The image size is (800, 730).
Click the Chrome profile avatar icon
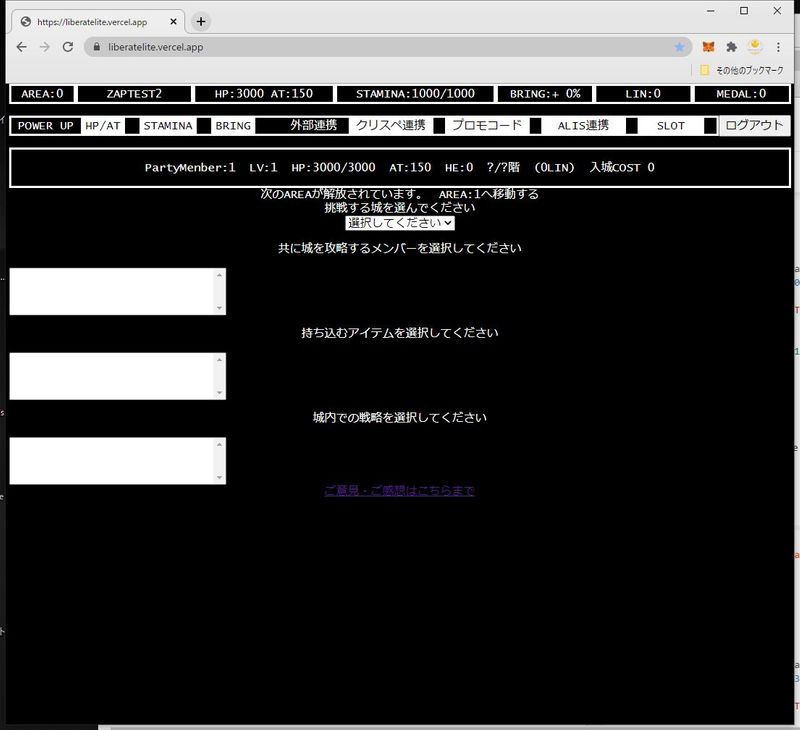click(x=756, y=47)
